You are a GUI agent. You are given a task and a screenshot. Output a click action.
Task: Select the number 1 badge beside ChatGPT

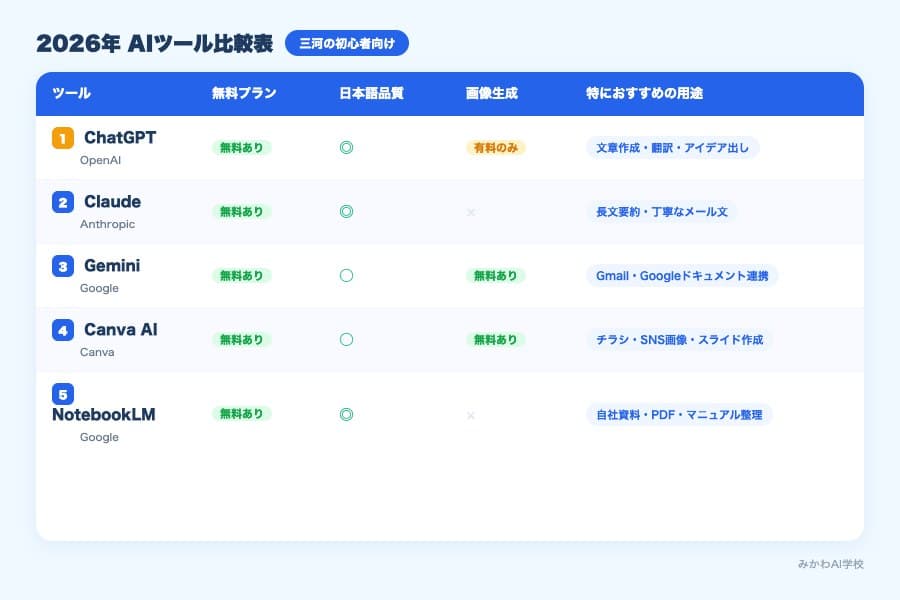[x=60, y=137]
